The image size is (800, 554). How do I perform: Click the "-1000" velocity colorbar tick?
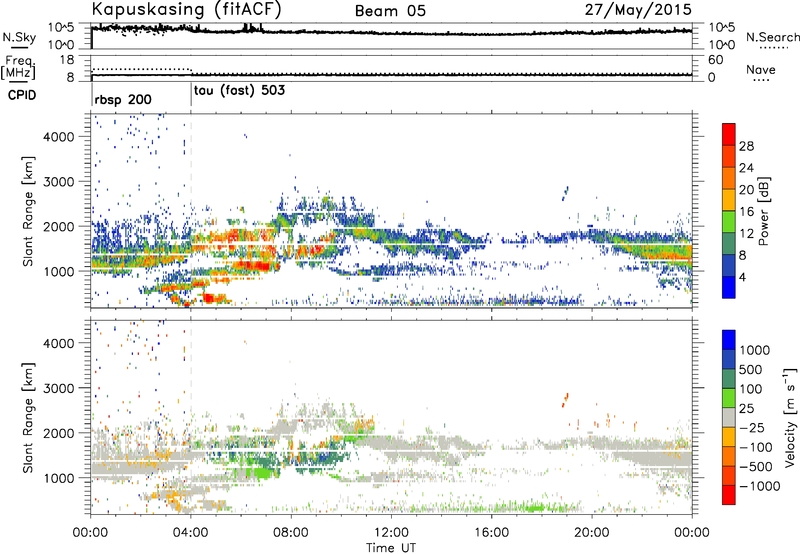(x=760, y=486)
